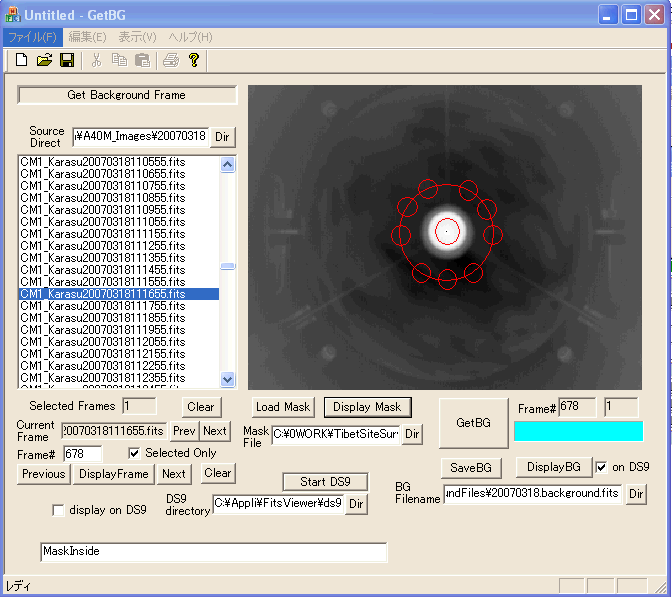Click the cyan progress color bar
This screenshot has width=672, height=597.
coord(578,431)
